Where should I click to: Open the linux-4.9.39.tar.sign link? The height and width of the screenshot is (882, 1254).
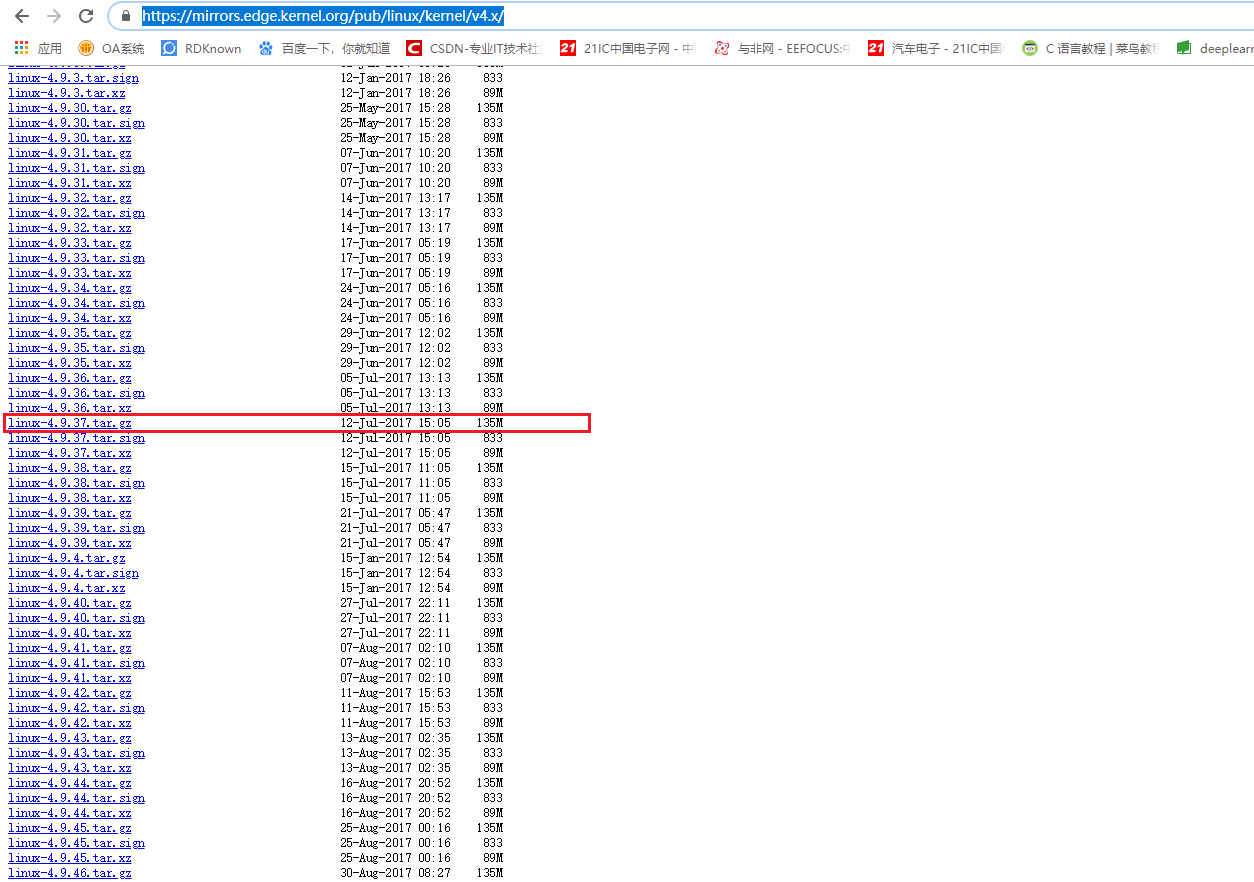[x=76, y=528]
